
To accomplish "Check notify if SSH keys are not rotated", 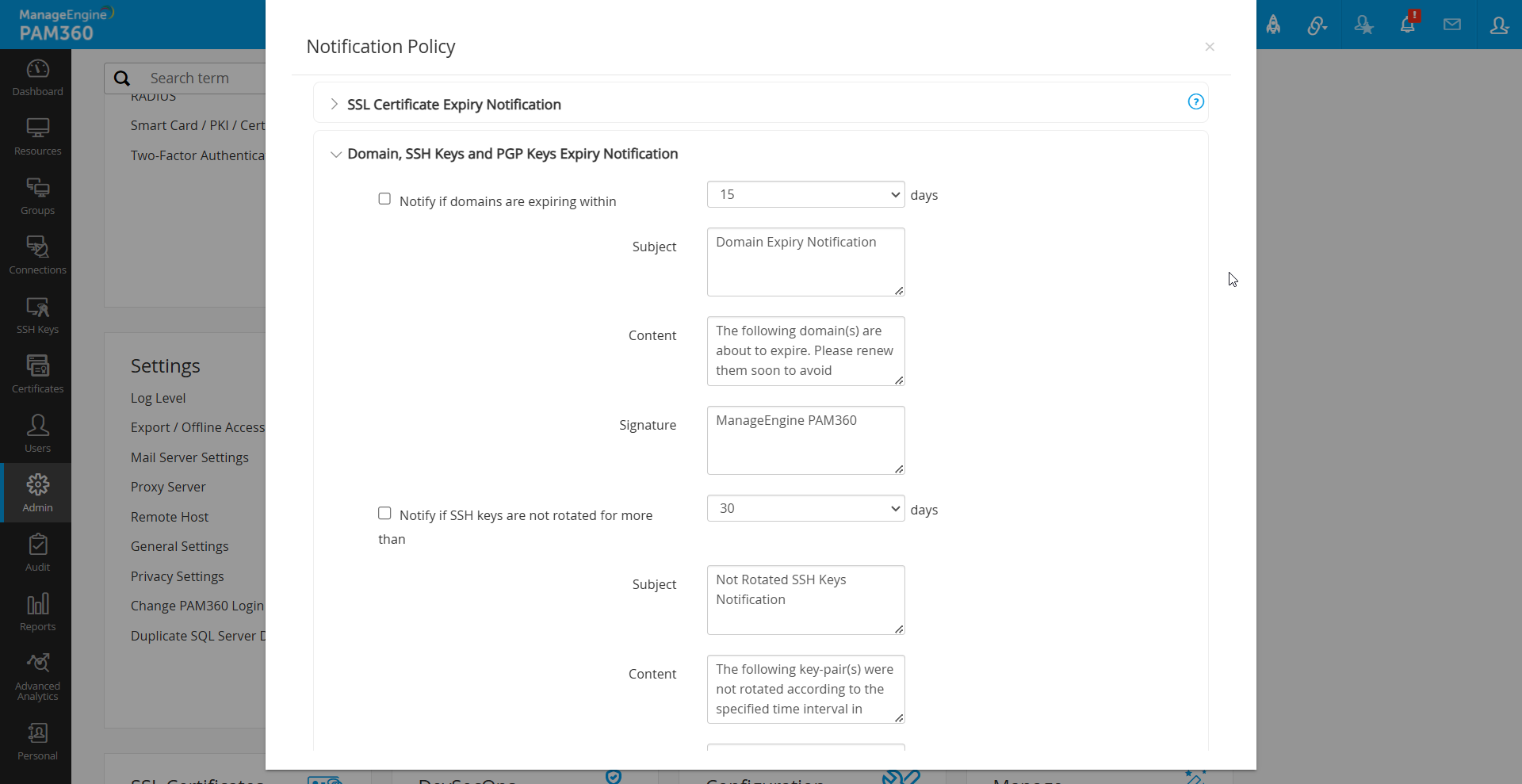I will click(x=384, y=513).
